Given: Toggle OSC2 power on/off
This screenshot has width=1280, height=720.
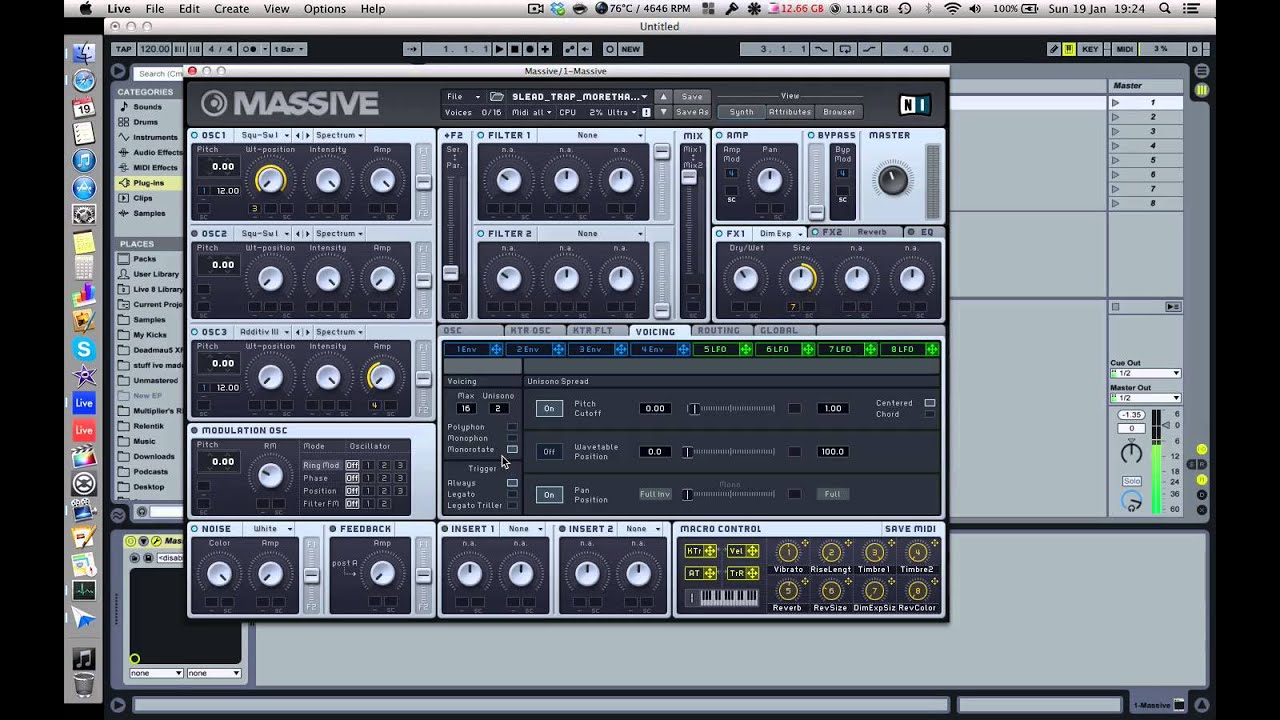Looking at the screenshot, I should [195, 233].
